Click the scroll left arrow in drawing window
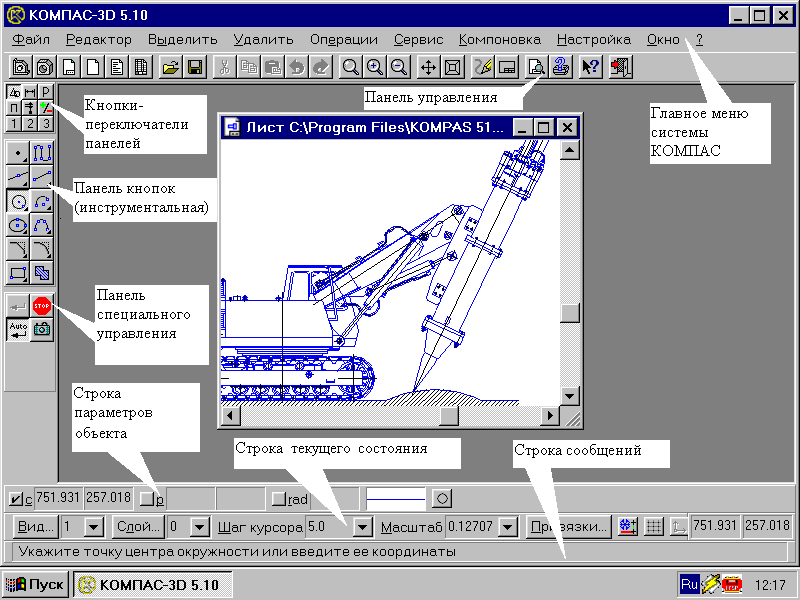Screen dimensions: 800x600 point(230,415)
